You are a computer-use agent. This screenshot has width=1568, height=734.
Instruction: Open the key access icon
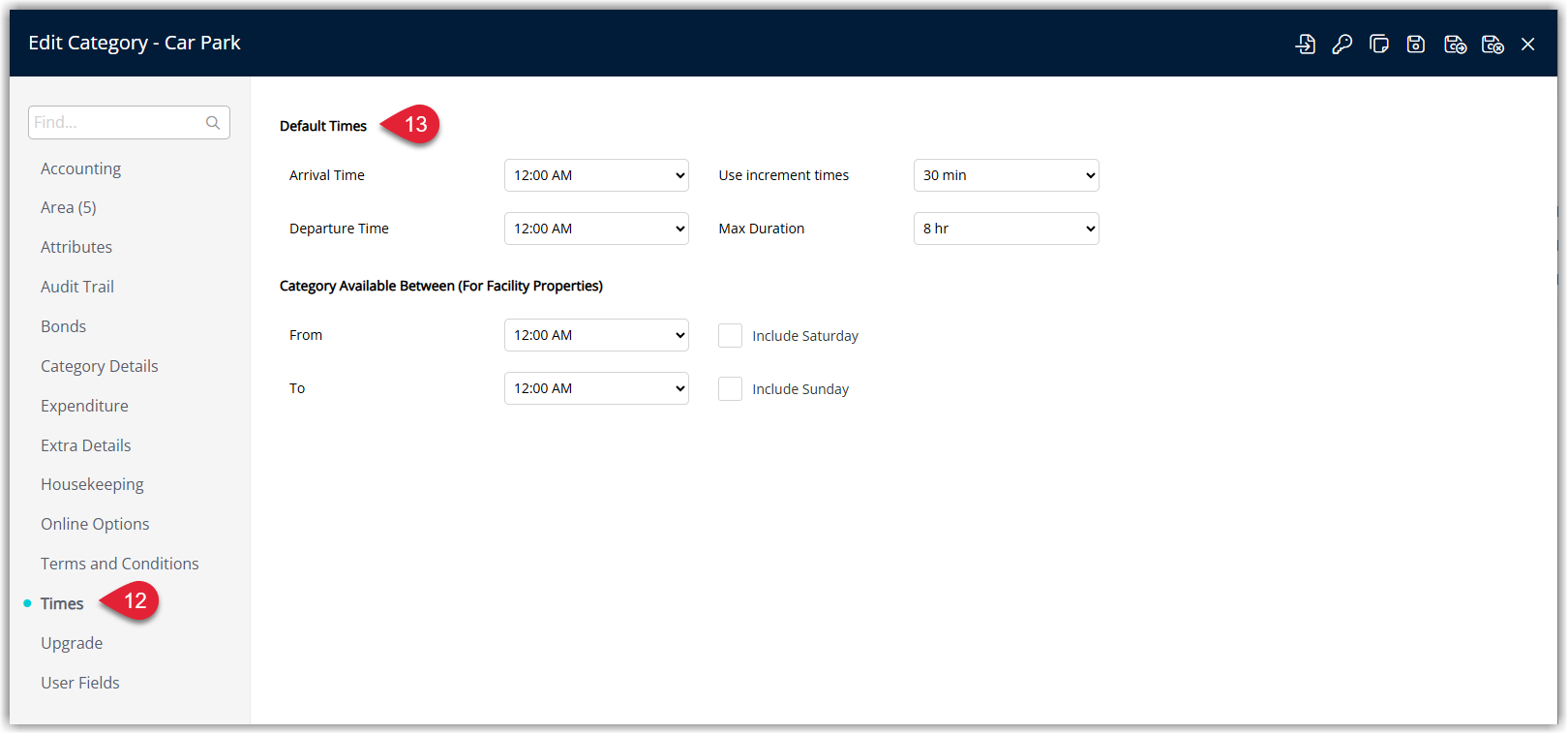click(1342, 44)
